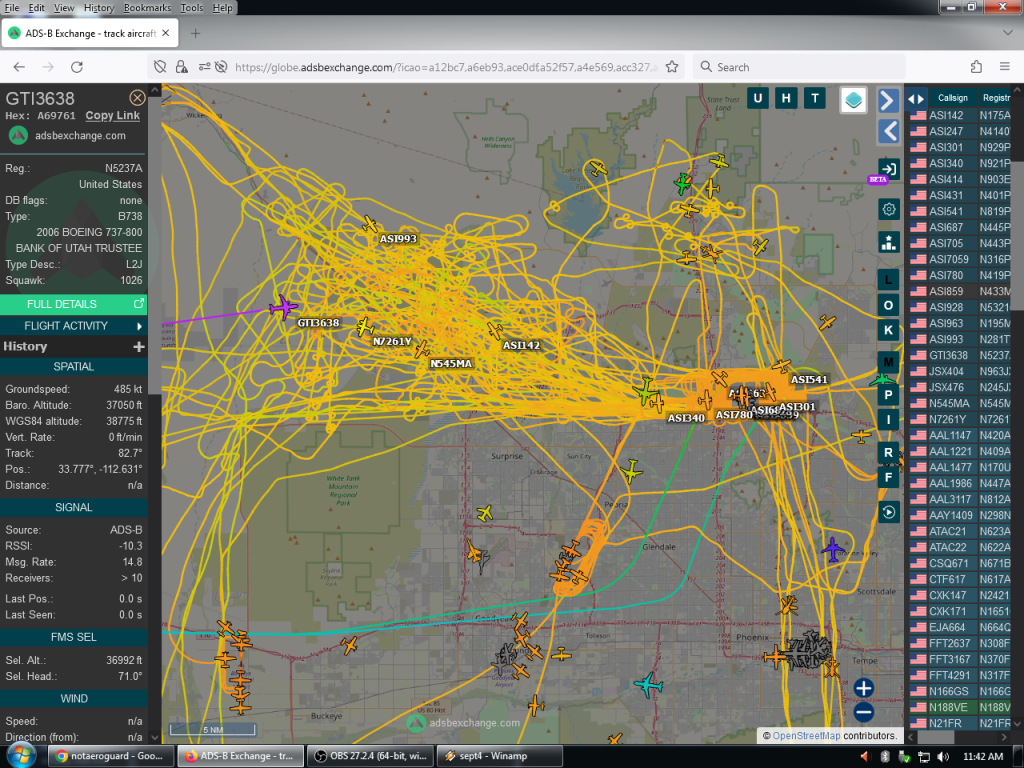This screenshot has width=1024, height=768.
Task: Toggle the U map filter button
Action: coord(758,99)
